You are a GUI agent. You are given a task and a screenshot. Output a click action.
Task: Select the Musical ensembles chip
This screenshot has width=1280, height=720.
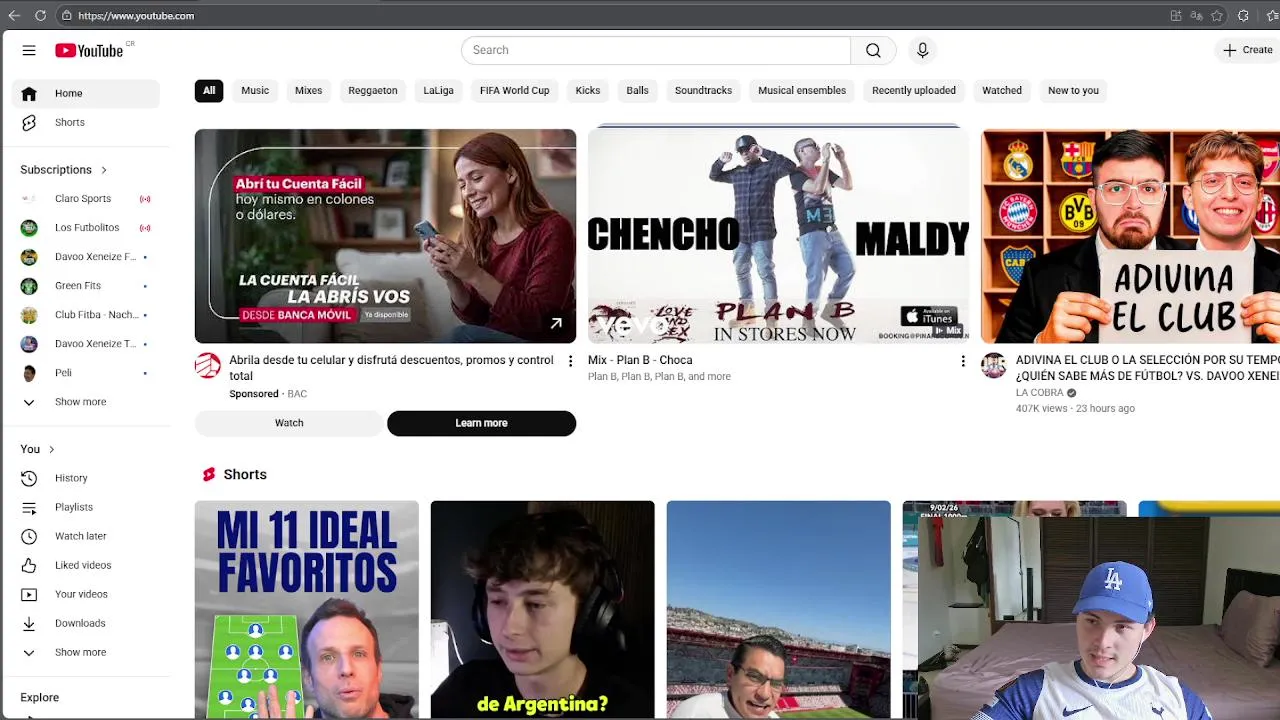(802, 90)
